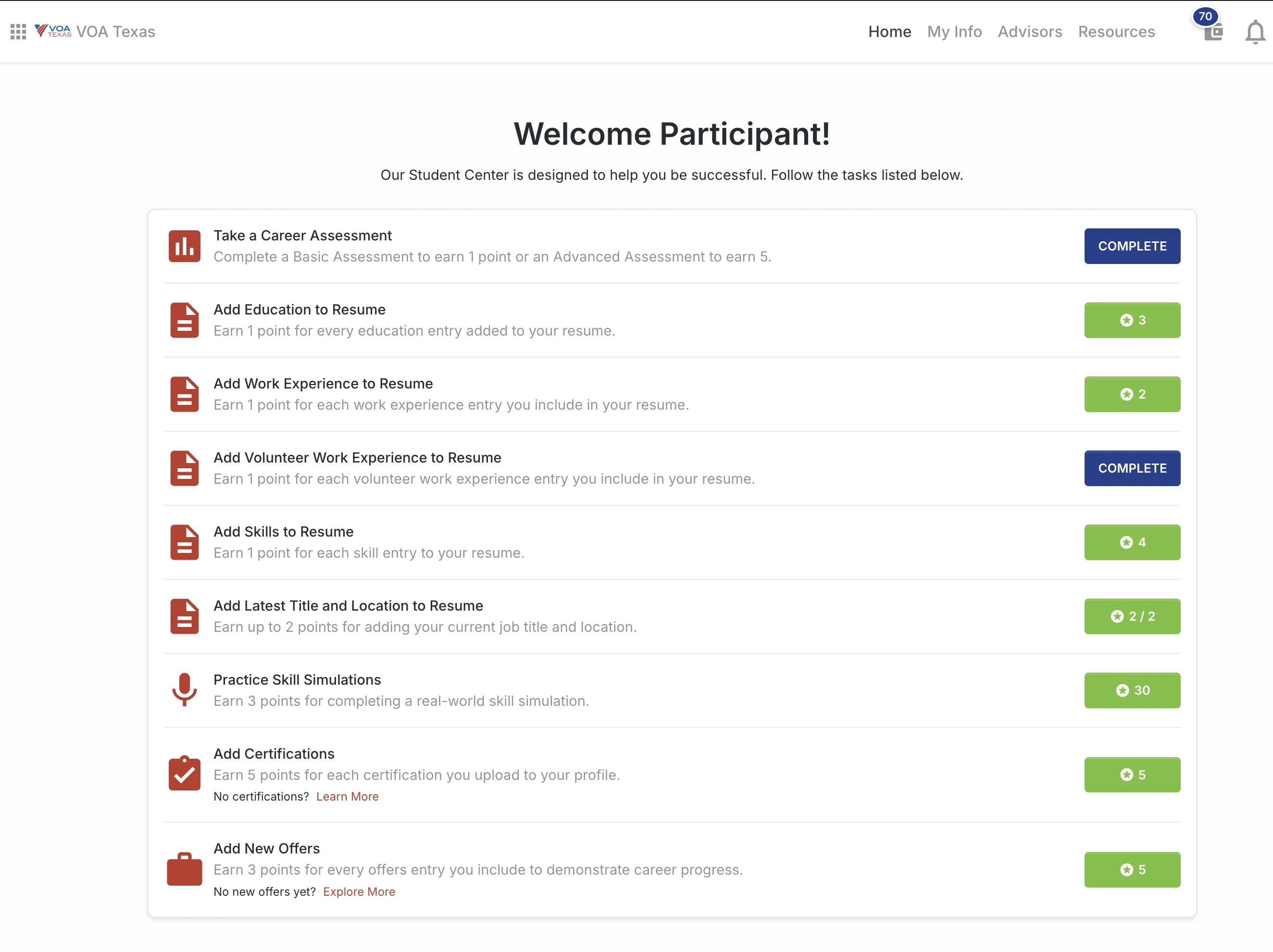
Task: Open the Advisors page
Action: pyautogui.click(x=1030, y=32)
